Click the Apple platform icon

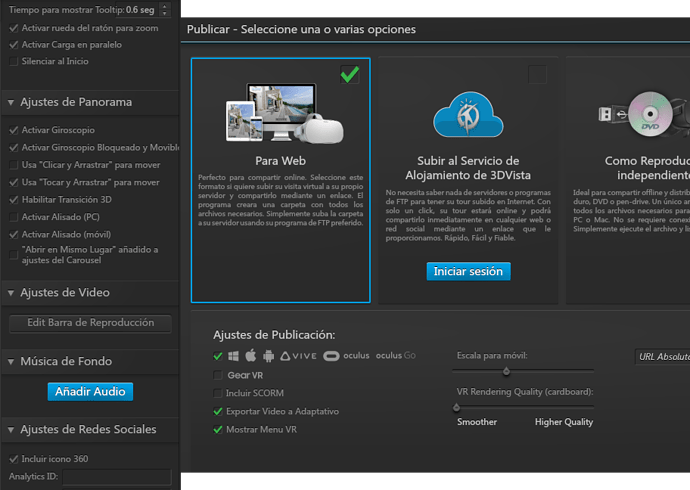click(251, 355)
